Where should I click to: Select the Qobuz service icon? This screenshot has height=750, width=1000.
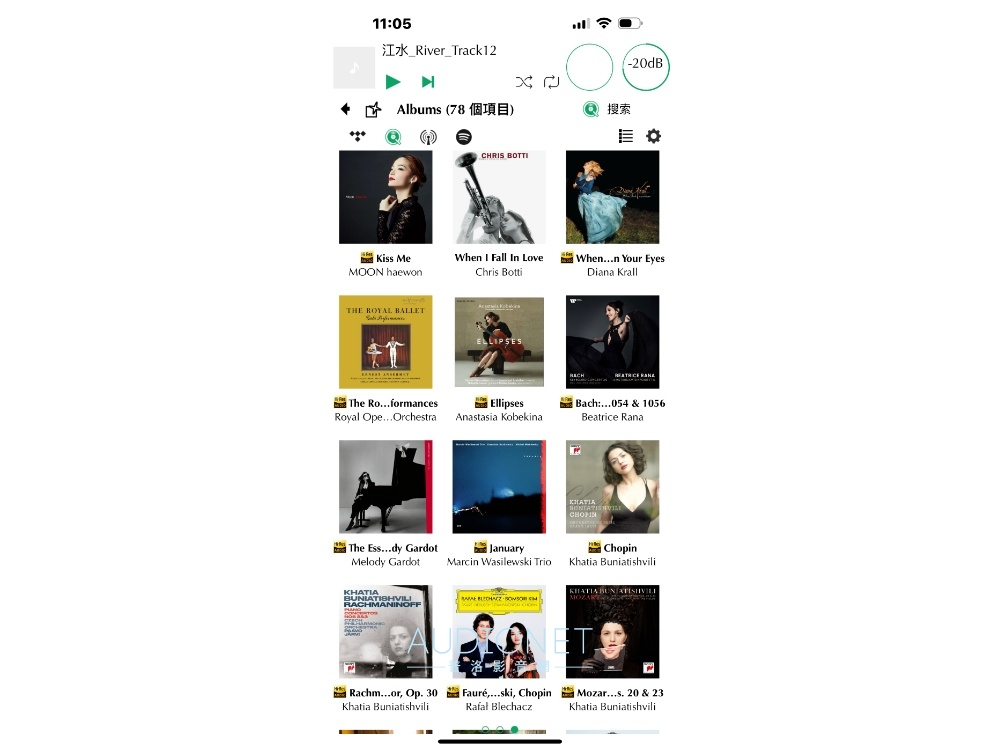[x=393, y=136]
